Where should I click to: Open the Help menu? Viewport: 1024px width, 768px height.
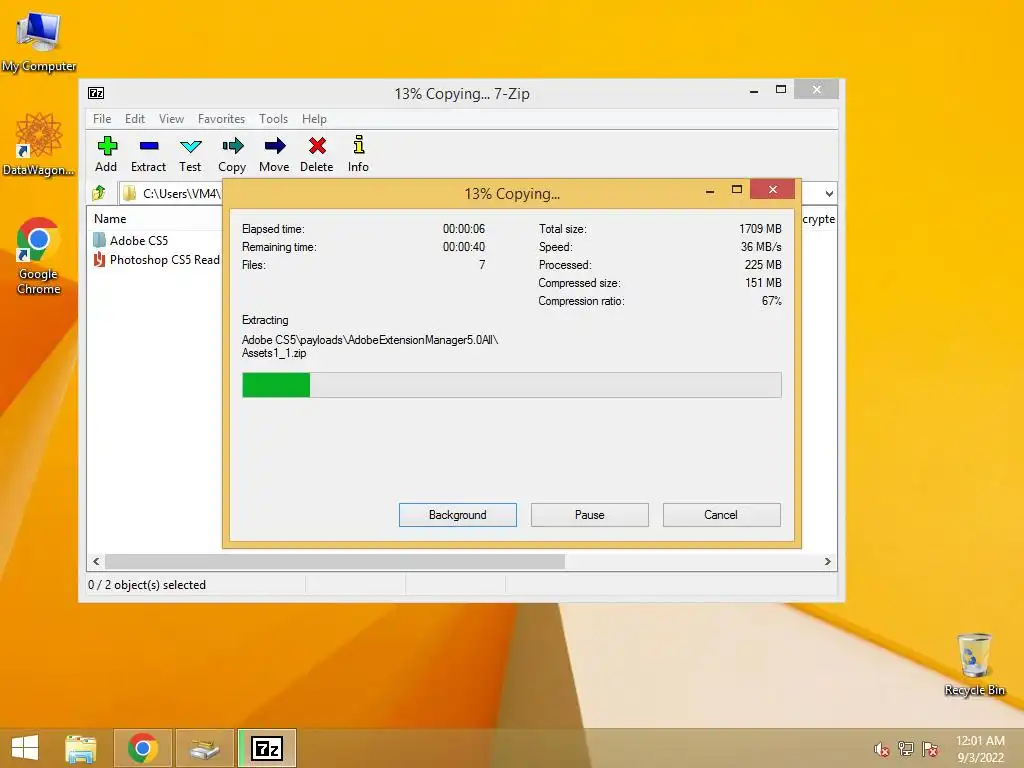[314, 119]
